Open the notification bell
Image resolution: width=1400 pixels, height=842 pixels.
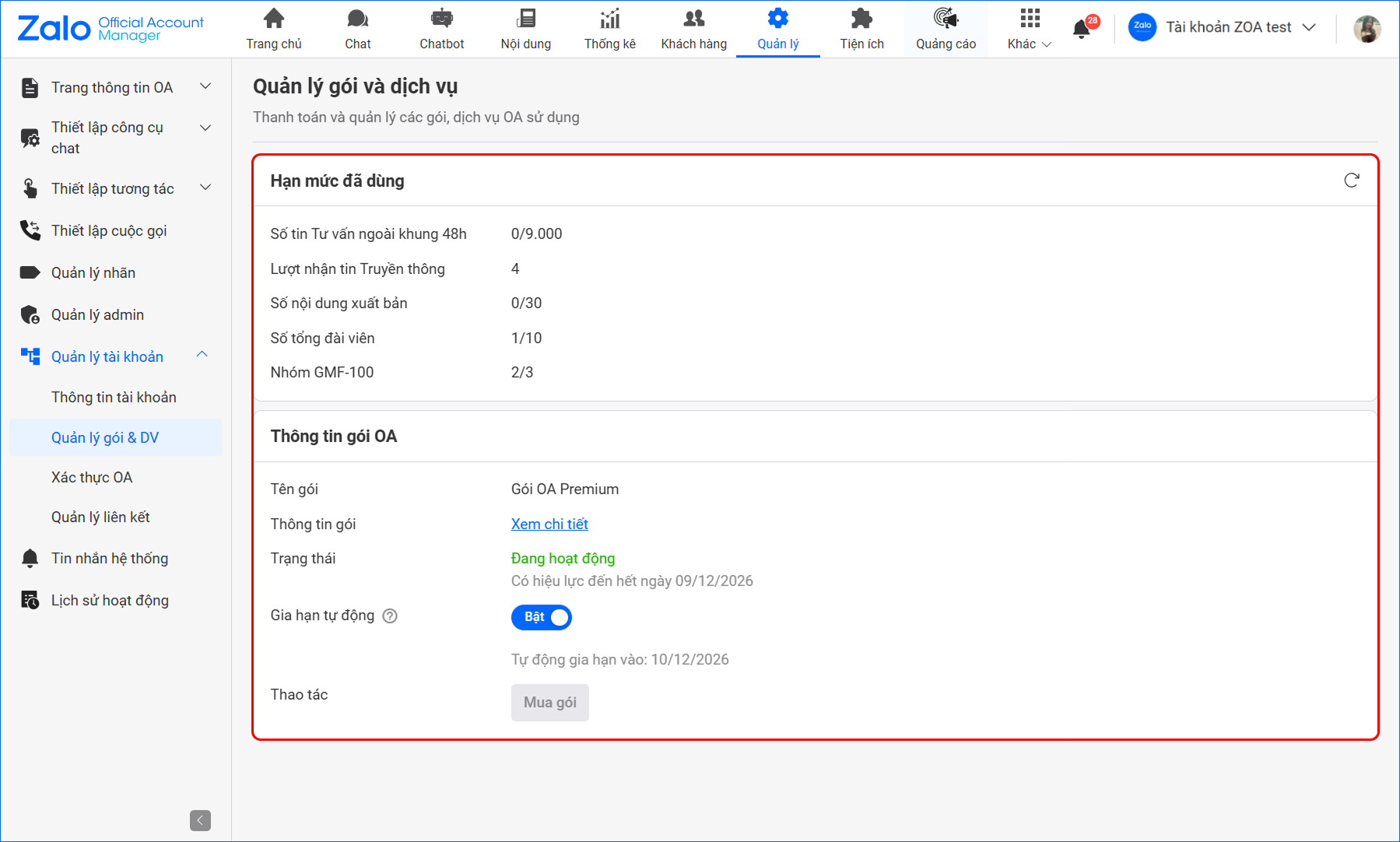click(x=1081, y=29)
